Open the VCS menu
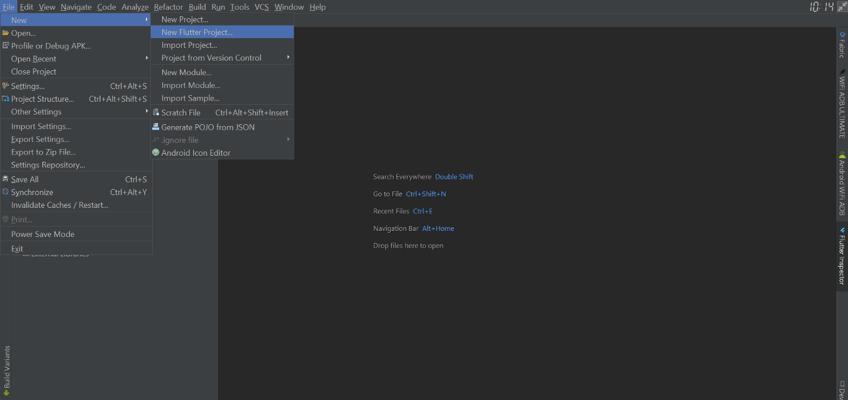 click(261, 7)
